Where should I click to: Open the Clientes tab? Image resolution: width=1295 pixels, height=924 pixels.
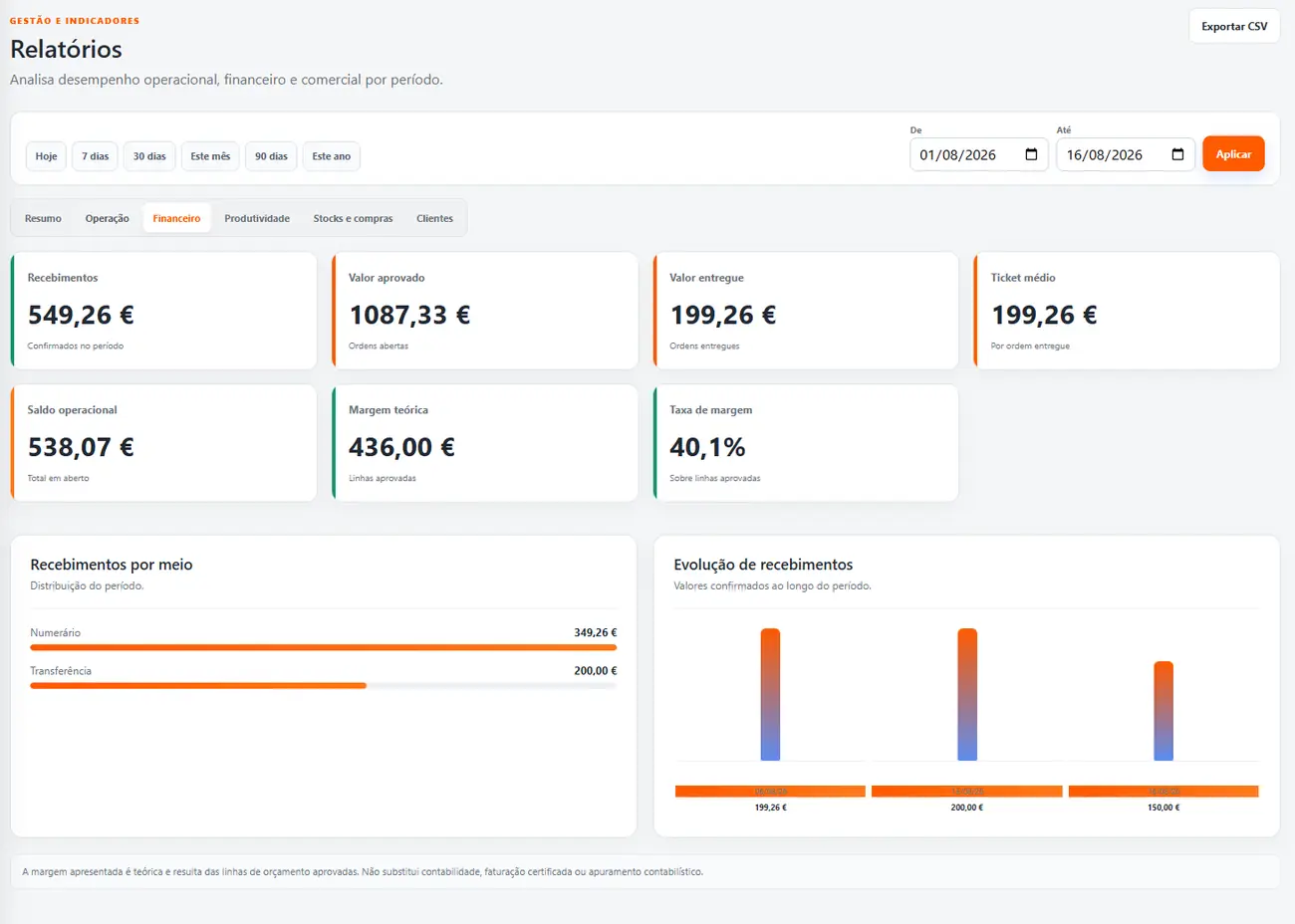434,218
